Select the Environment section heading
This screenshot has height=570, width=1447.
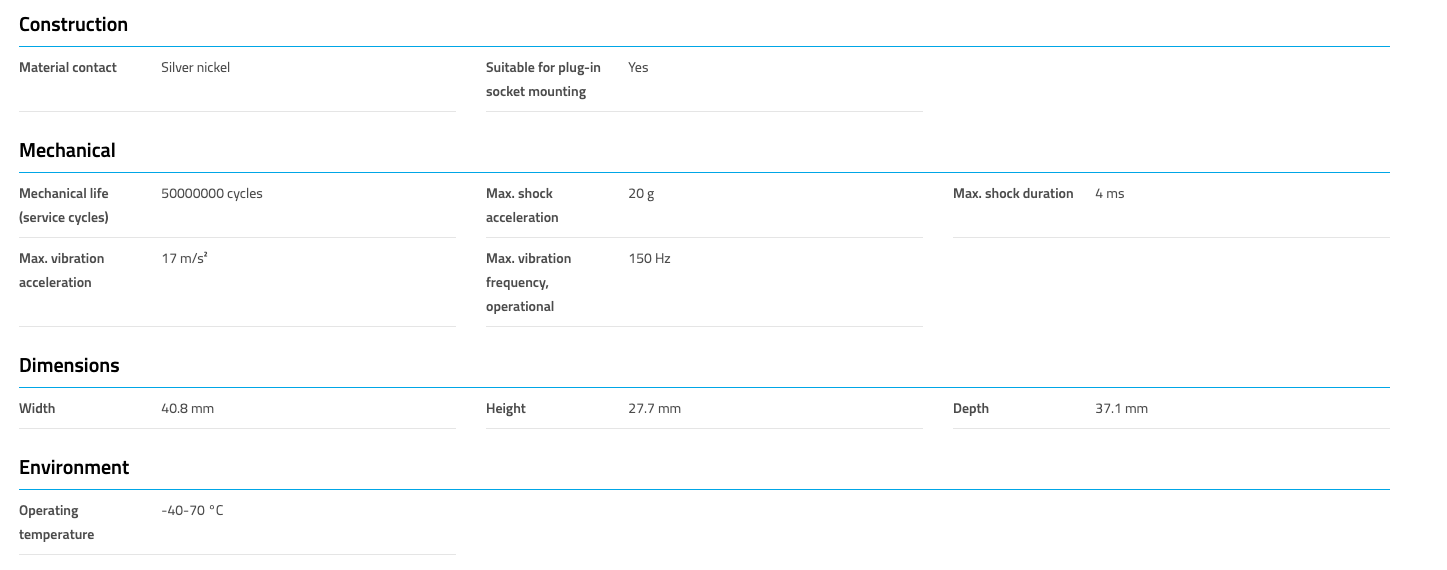tap(74, 468)
